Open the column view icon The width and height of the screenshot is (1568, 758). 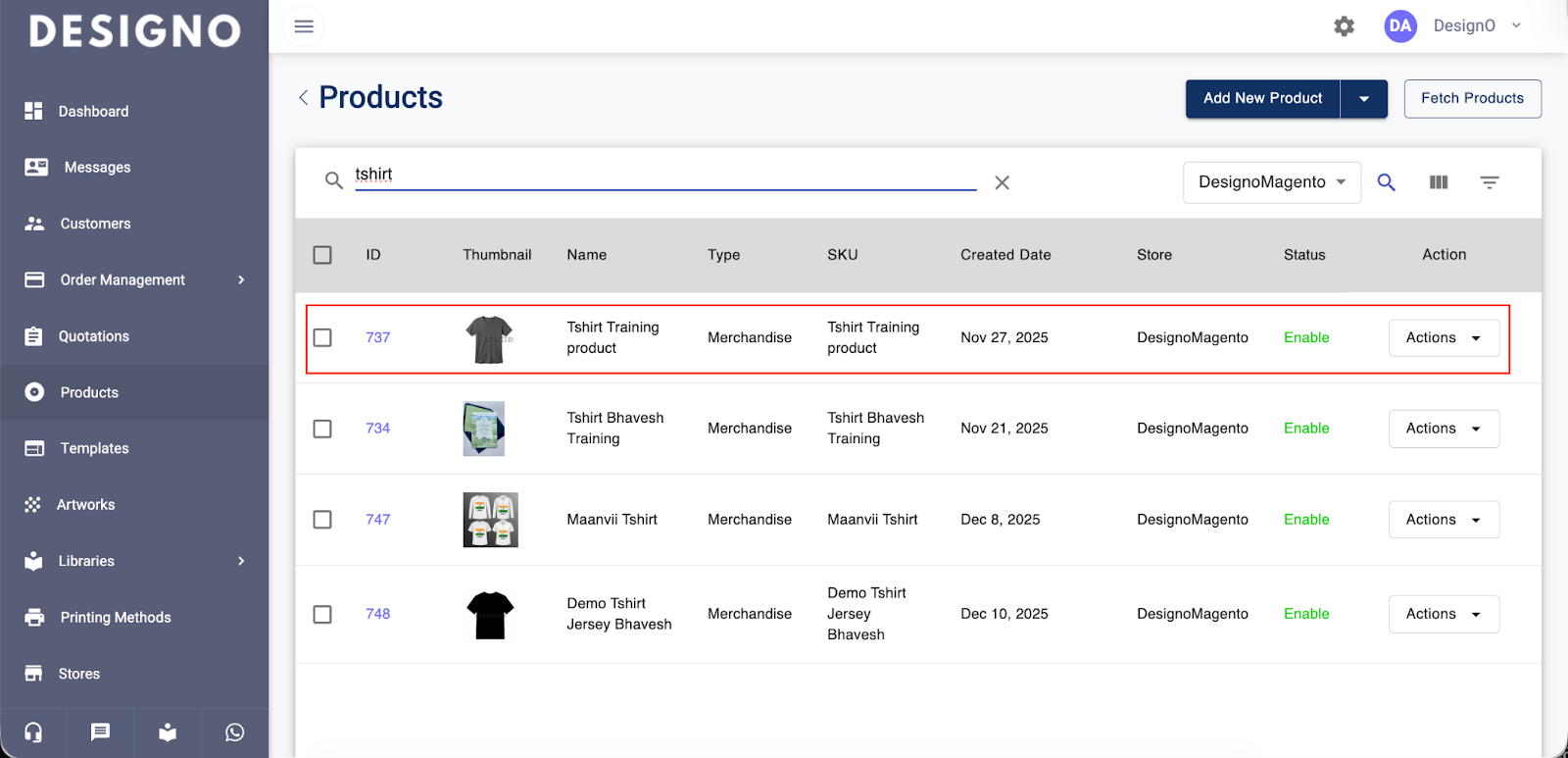pyautogui.click(x=1438, y=182)
